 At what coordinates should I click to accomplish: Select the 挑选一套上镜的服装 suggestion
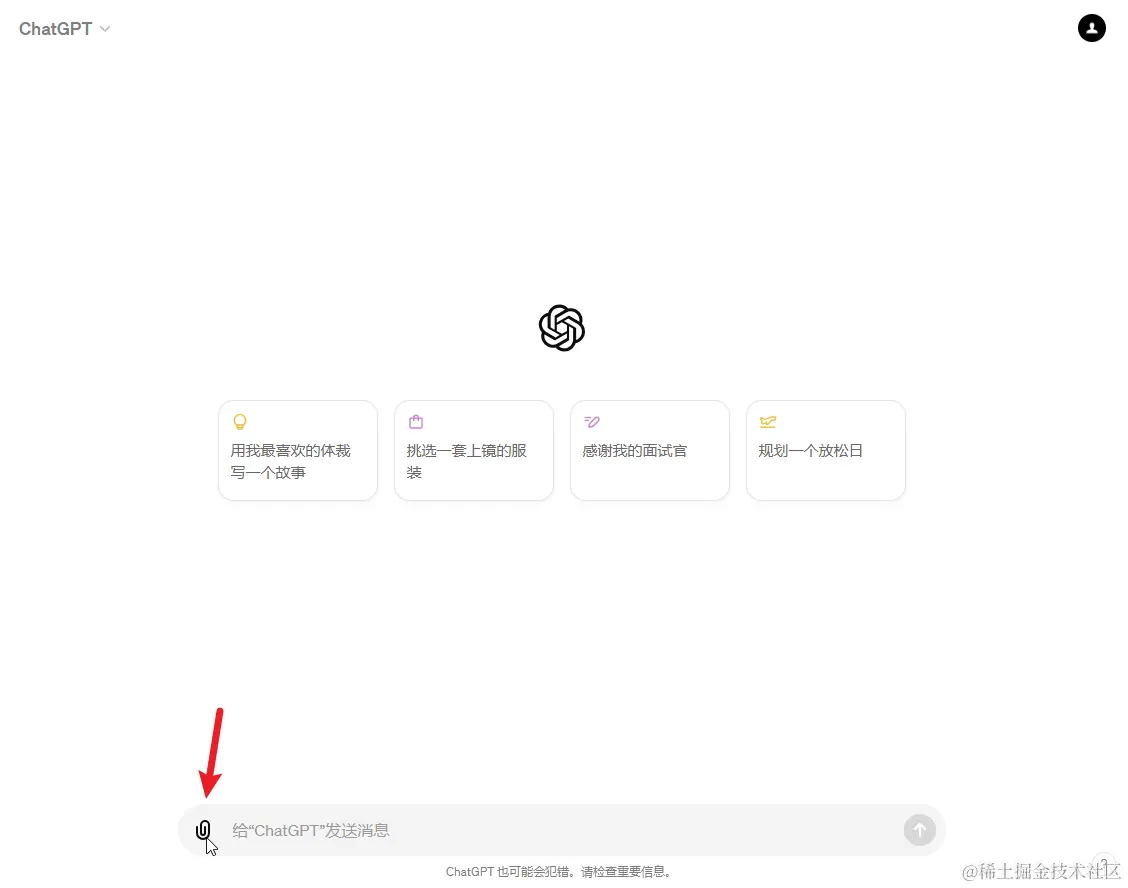point(474,450)
